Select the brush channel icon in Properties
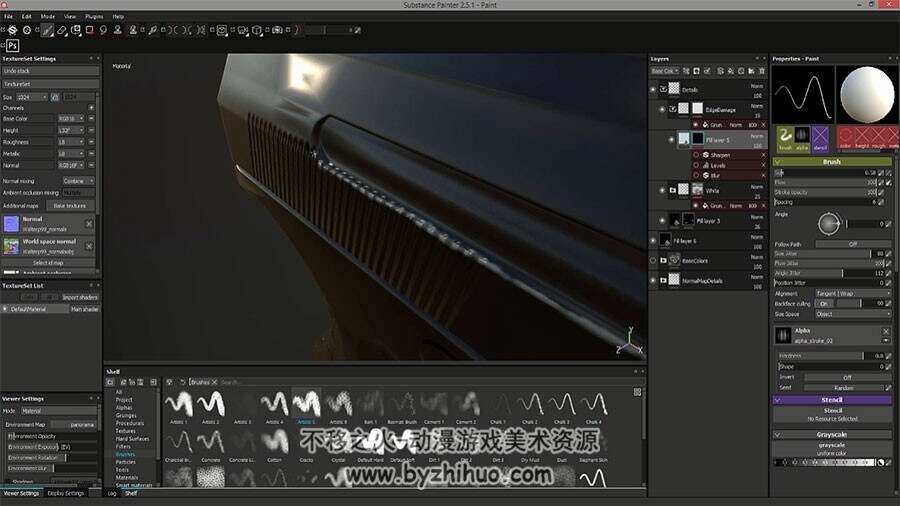Image resolution: width=900 pixels, height=506 pixels. coord(785,138)
